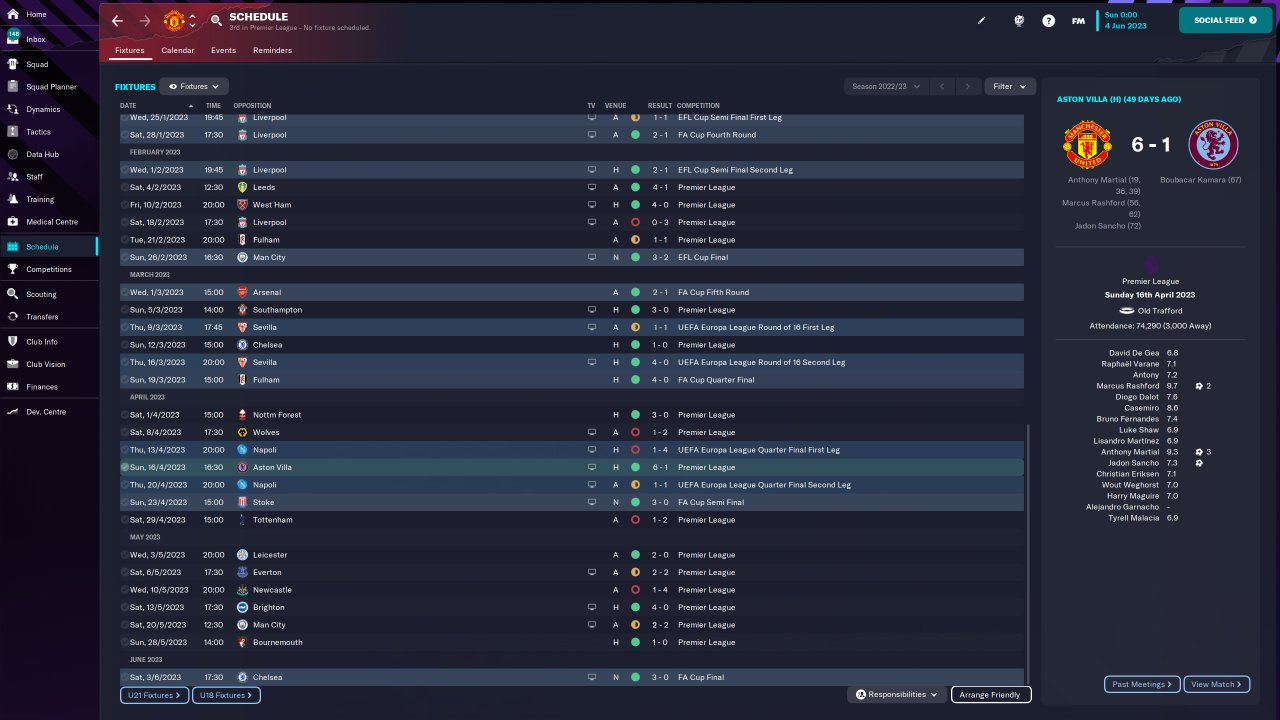The height and width of the screenshot is (720, 1280).
Task: Click the Manchester United crest in match panel
Action: pos(1088,146)
